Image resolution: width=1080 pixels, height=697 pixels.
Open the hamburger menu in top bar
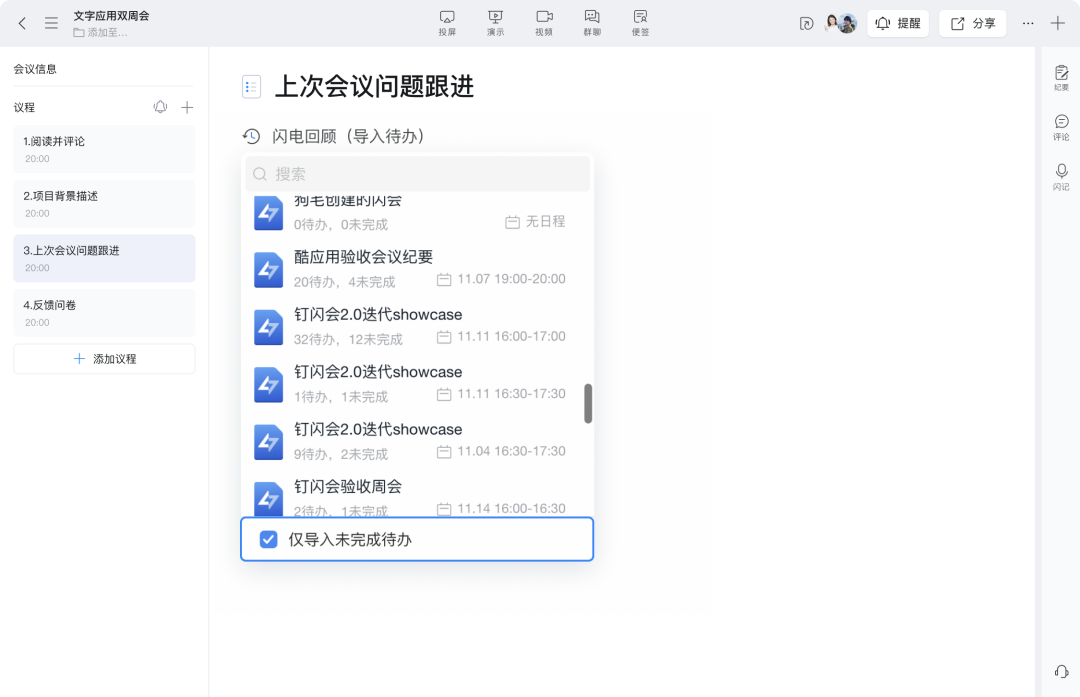click(51, 23)
